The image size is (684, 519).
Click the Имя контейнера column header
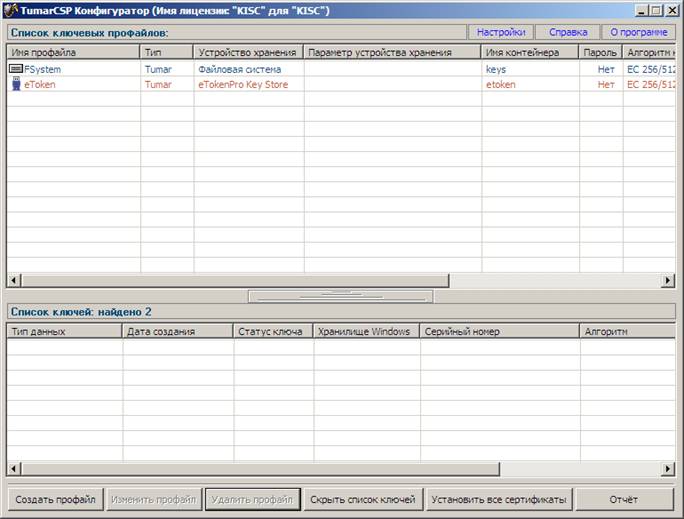(x=529, y=52)
